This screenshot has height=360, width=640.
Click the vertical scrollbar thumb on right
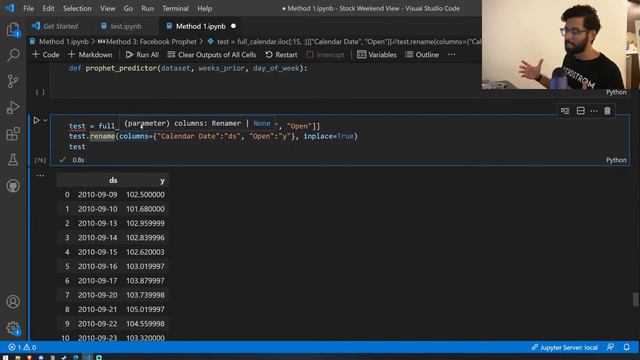[x=636, y=299]
